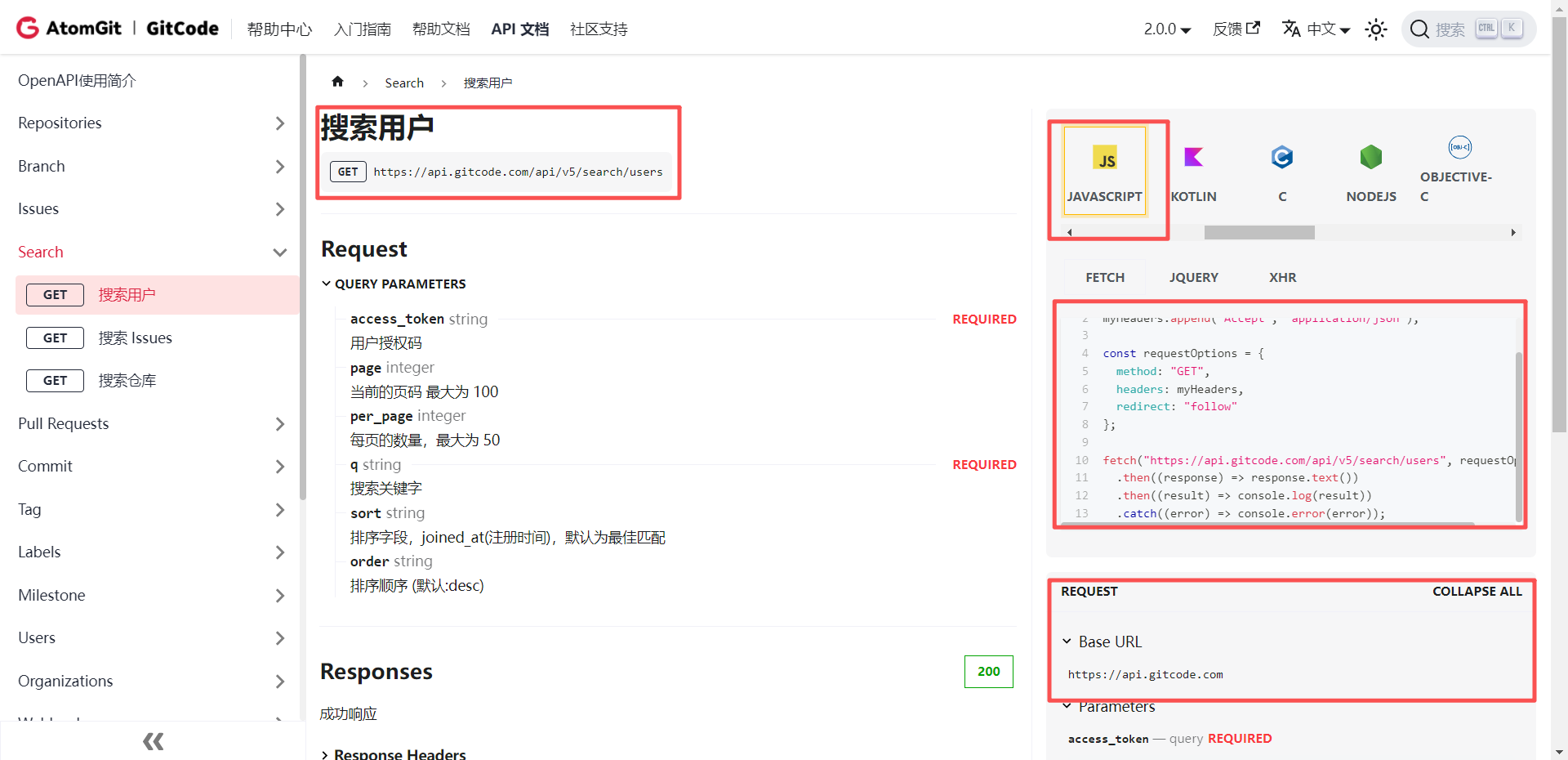Collapse the sidebar with double chevron
Viewport: 1568px width, 760px height.
pyautogui.click(x=153, y=741)
